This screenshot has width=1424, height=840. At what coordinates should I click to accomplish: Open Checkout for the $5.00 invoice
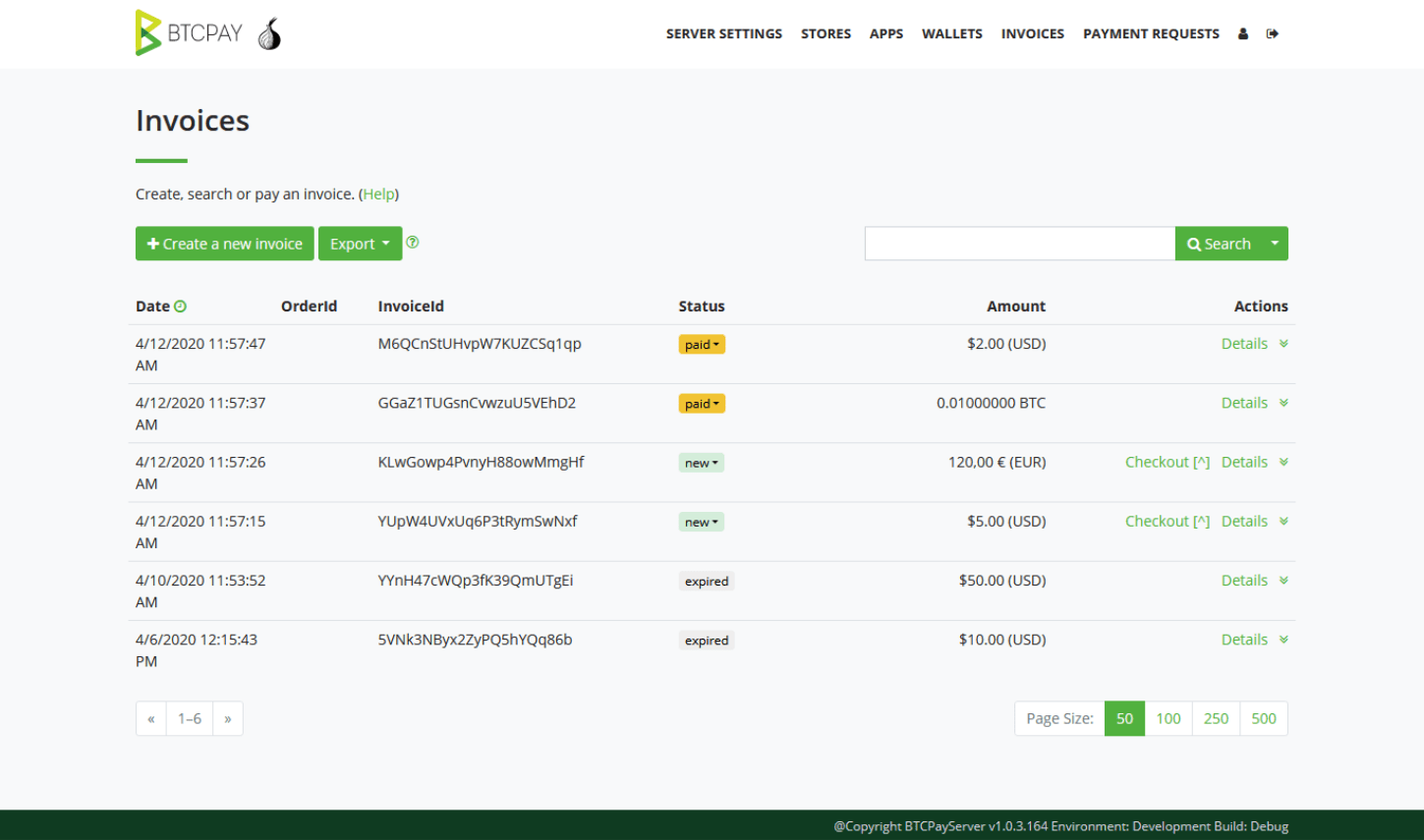1168,521
